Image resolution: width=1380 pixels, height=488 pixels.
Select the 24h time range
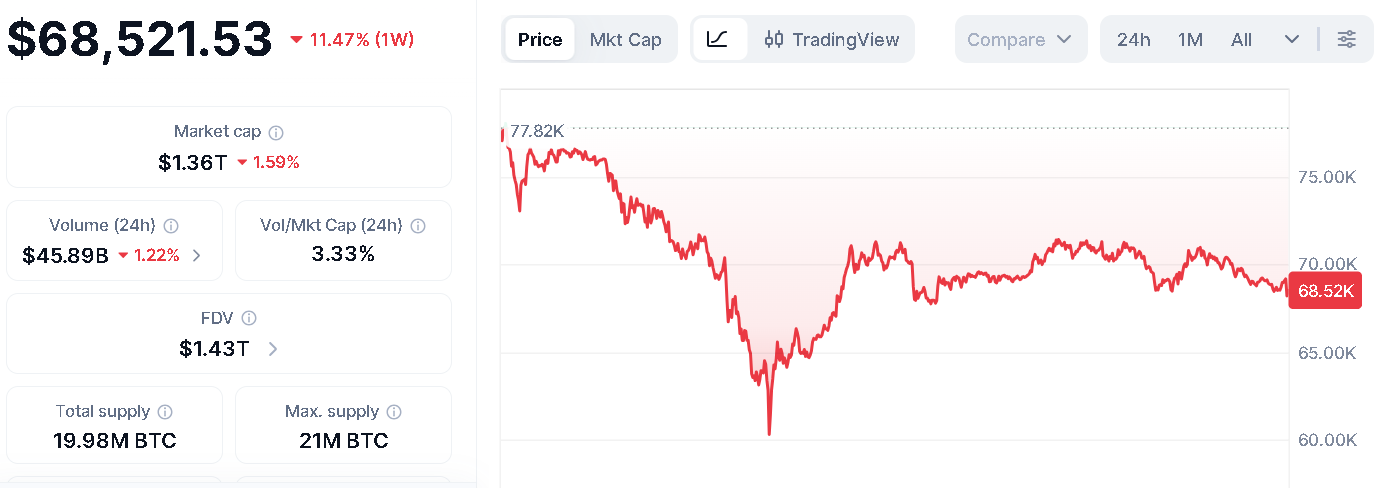pos(1134,40)
